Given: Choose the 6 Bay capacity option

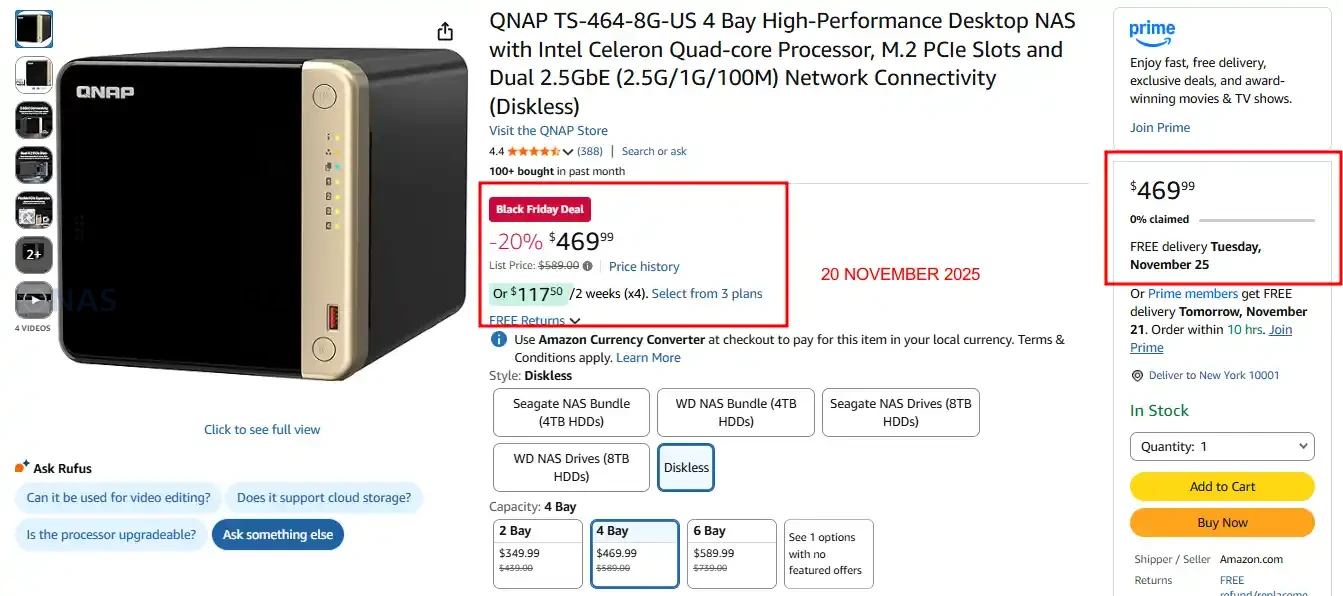Looking at the screenshot, I should coord(732,552).
